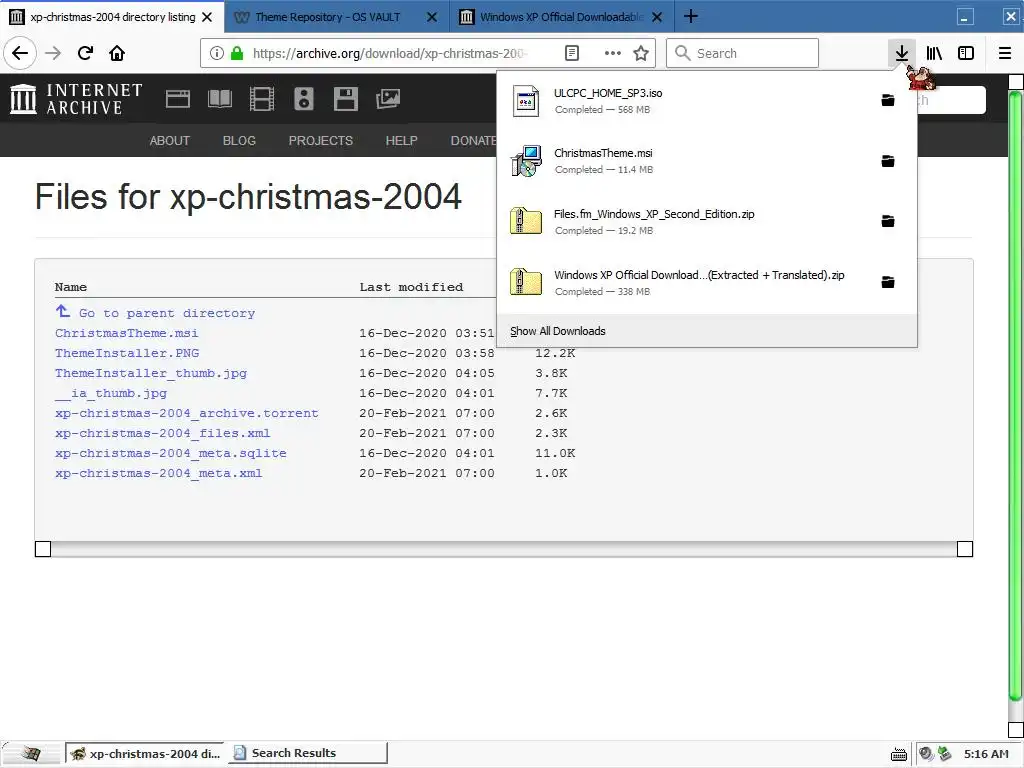This screenshot has width=1024, height=768.
Task: Open ThemeInstaller_thumb.jpg link
Action: pyautogui.click(x=151, y=374)
